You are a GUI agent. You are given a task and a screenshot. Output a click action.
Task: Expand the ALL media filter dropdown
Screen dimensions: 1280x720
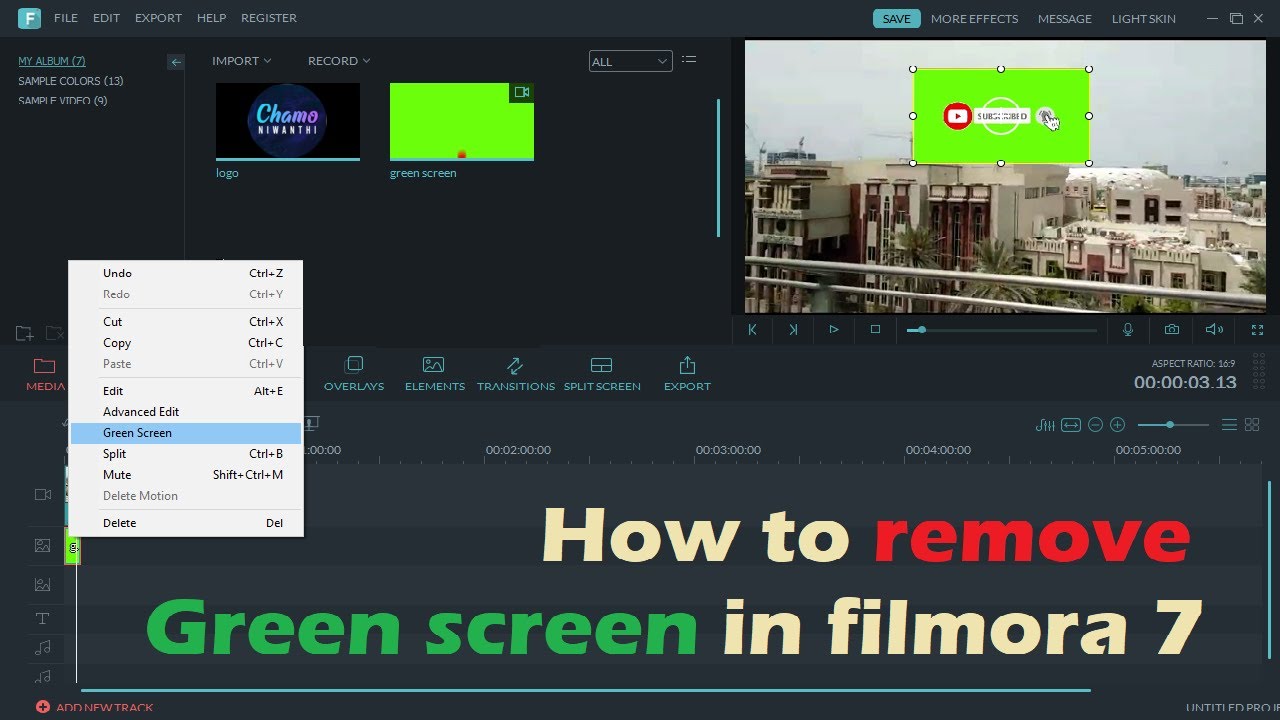click(x=631, y=61)
